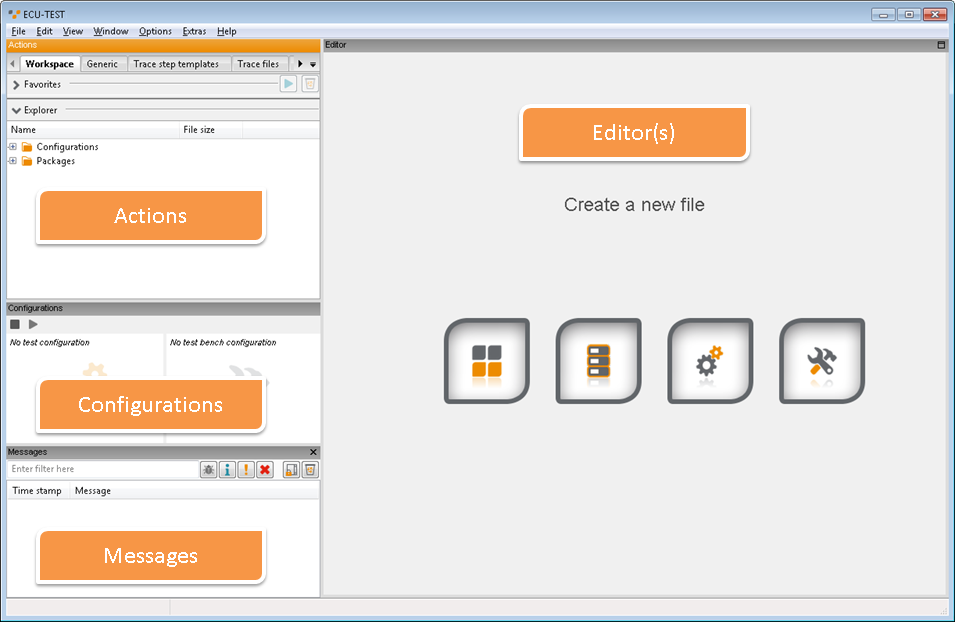The image size is (955, 622).
Task: Expand the Configurations tree node
Action: click(x=13, y=147)
